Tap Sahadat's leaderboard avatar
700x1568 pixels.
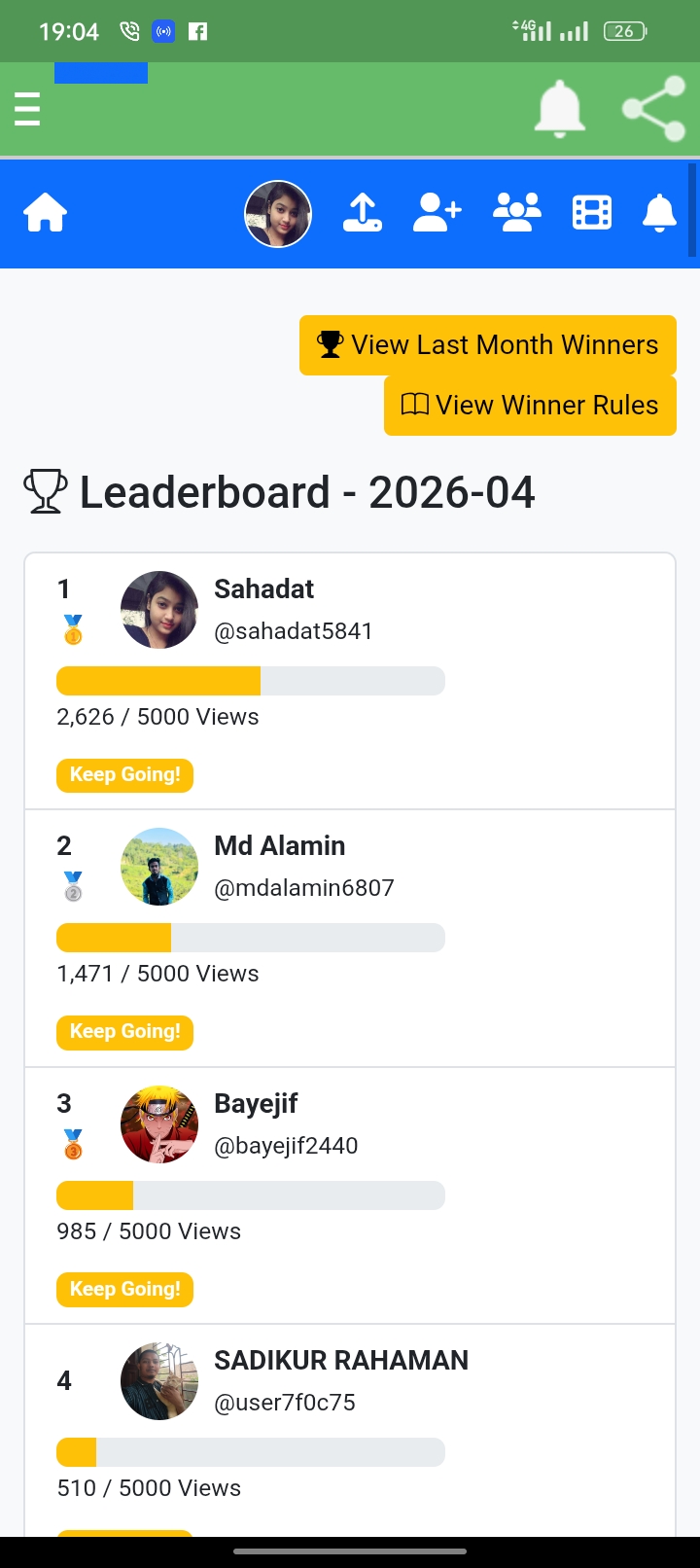(159, 610)
